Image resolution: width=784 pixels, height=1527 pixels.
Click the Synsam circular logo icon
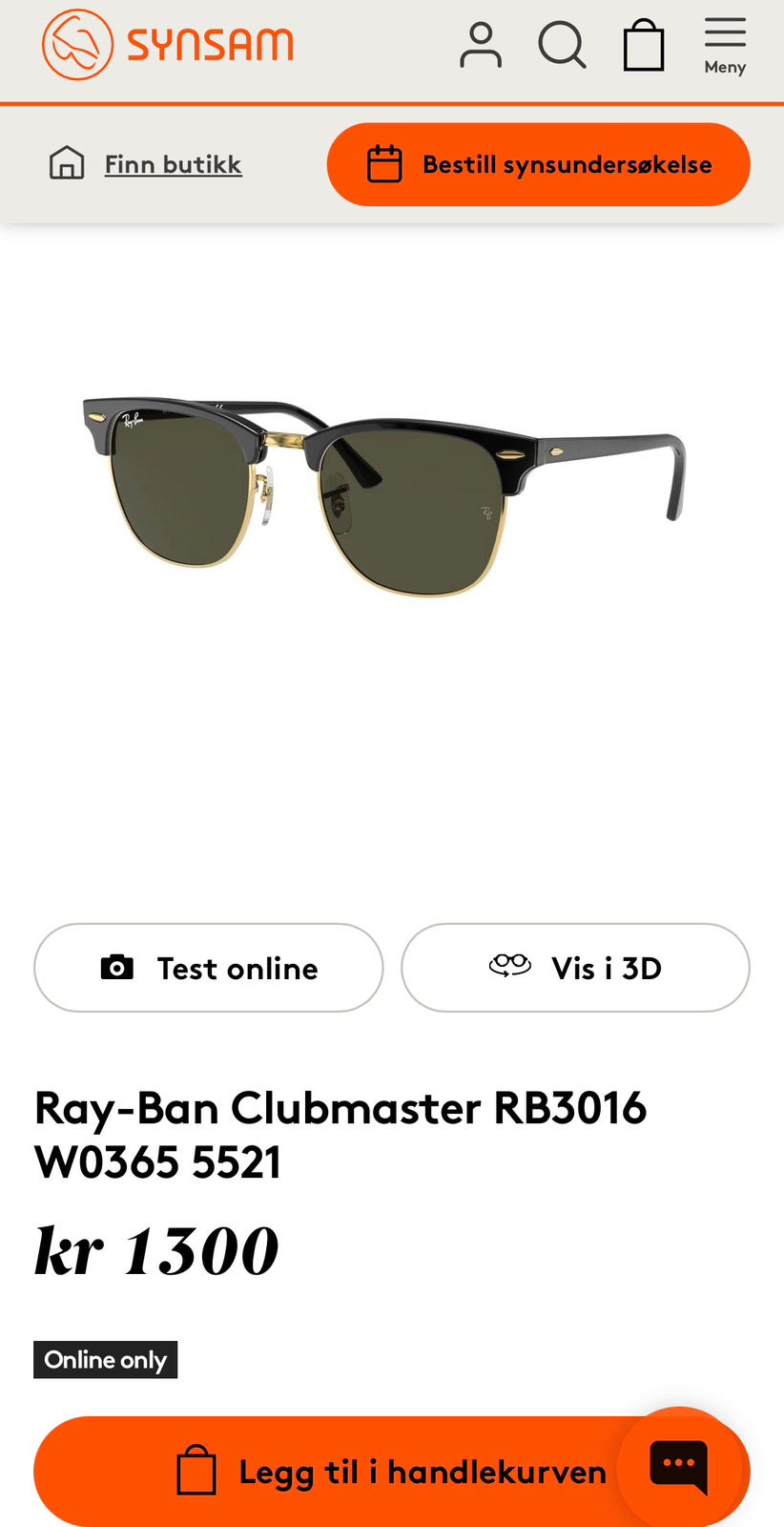pyautogui.click(x=77, y=45)
